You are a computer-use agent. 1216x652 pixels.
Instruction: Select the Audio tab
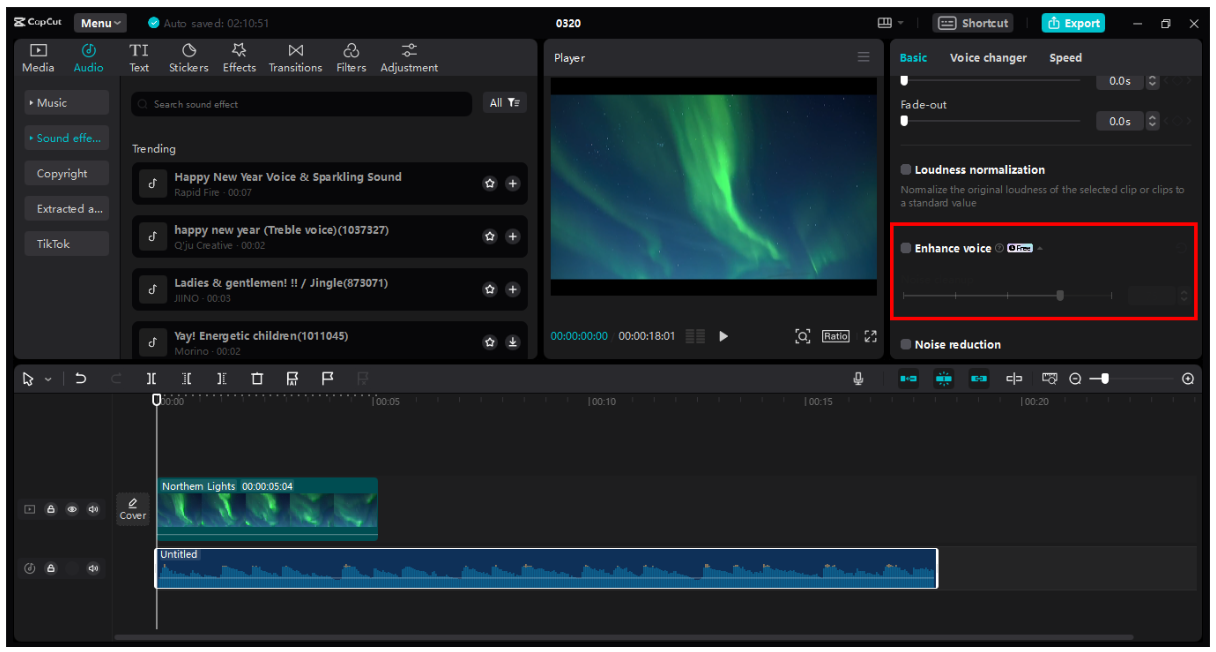(x=89, y=58)
